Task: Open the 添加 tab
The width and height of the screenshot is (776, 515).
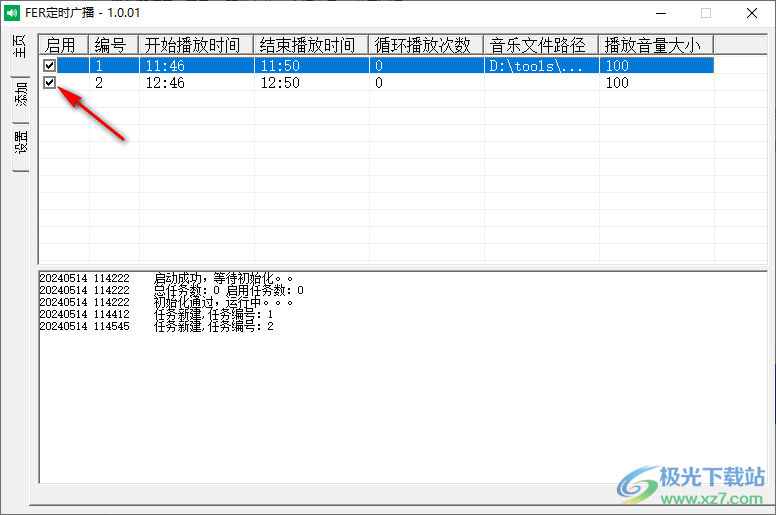Action: tap(19, 98)
